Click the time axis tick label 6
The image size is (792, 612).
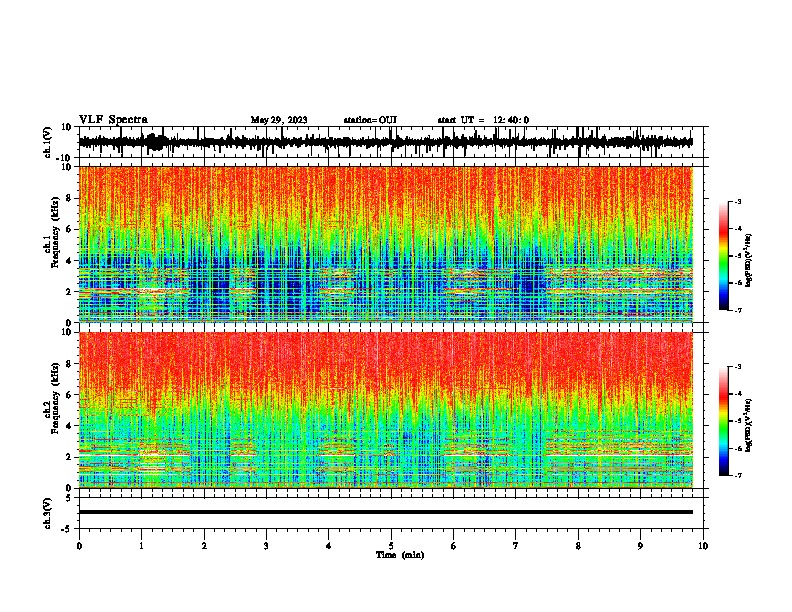[454, 546]
